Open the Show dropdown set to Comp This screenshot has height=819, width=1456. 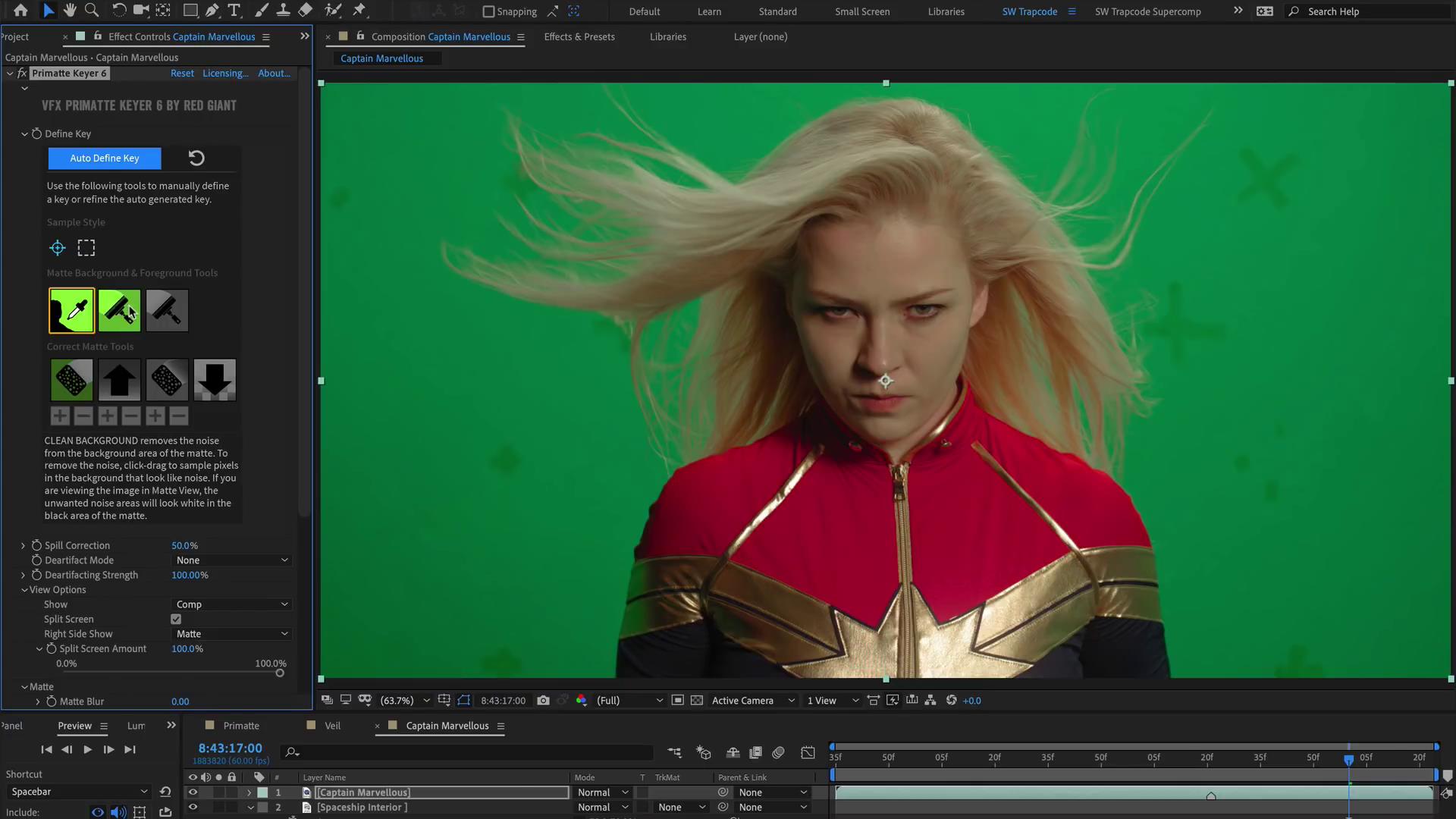pos(232,604)
